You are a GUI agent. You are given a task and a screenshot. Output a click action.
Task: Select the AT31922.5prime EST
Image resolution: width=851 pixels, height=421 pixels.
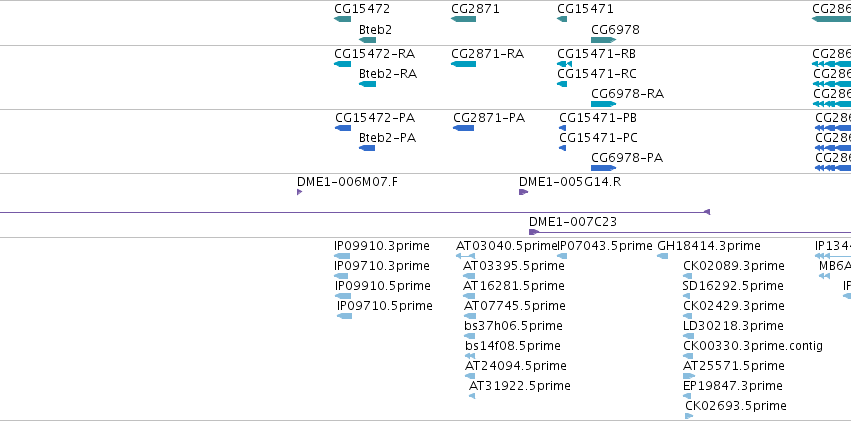pyautogui.click(x=472, y=396)
